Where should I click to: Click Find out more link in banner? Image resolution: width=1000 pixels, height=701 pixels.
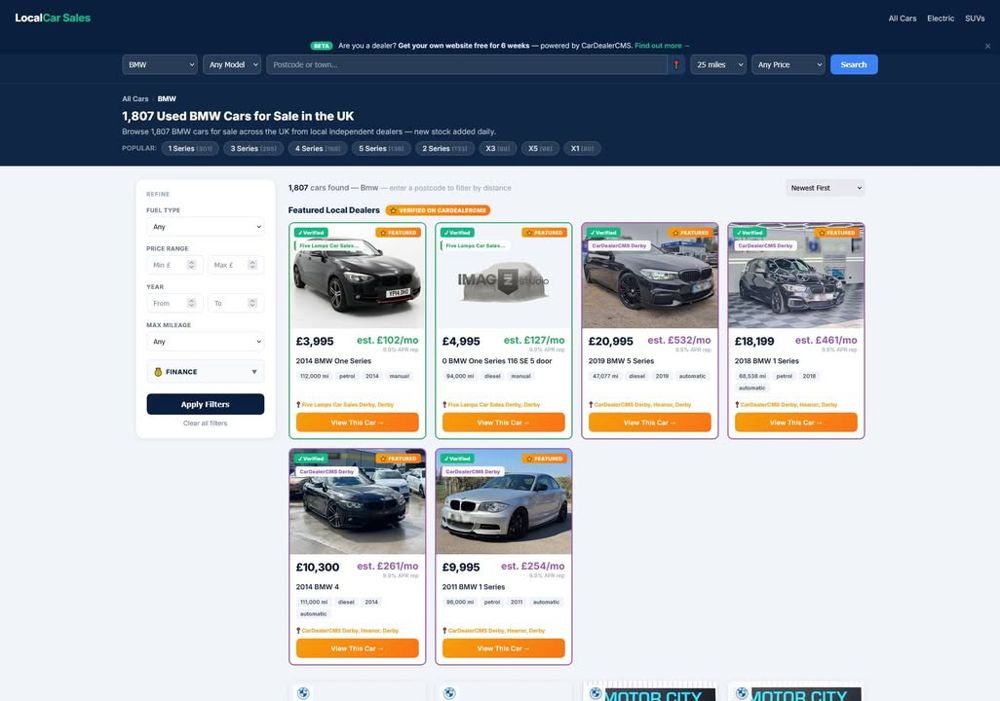click(x=661, y=46)
